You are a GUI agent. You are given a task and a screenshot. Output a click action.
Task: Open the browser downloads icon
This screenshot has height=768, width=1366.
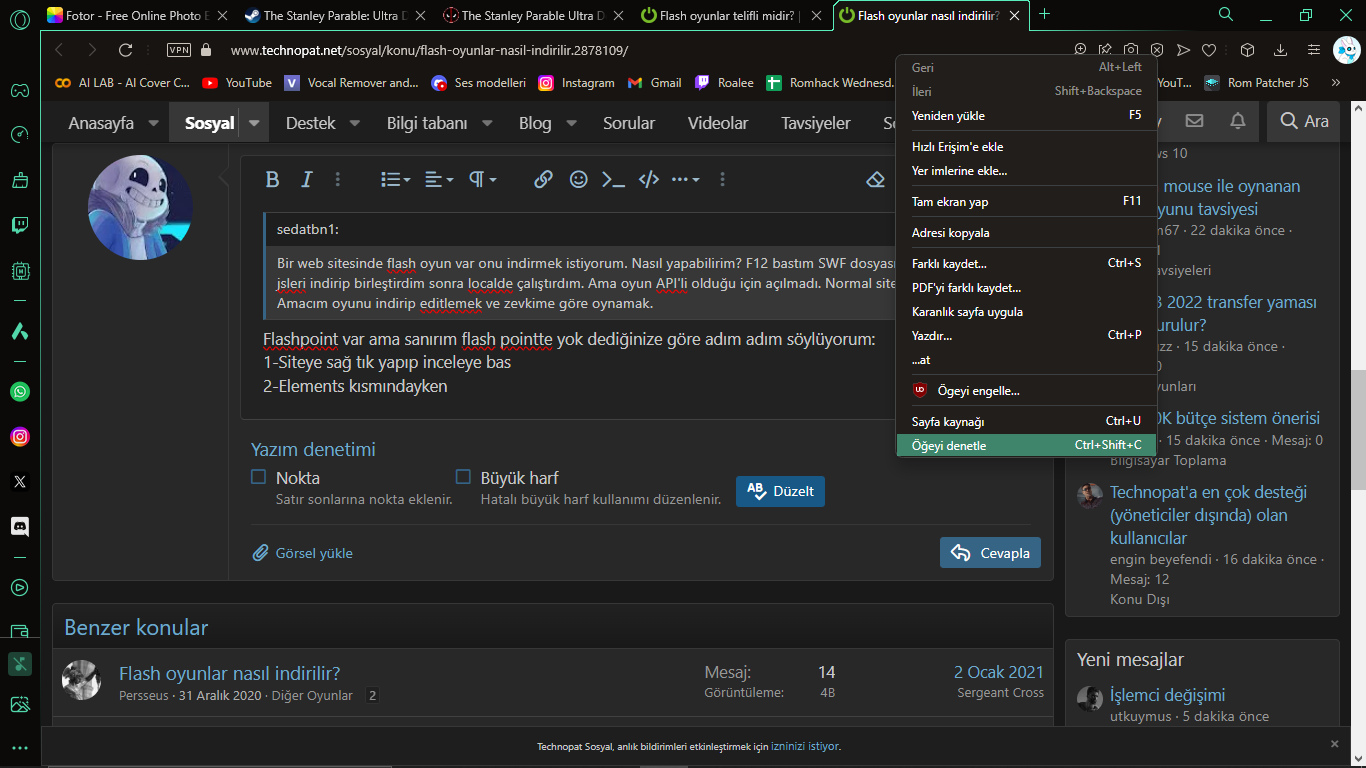click(x=1280, y=50)
